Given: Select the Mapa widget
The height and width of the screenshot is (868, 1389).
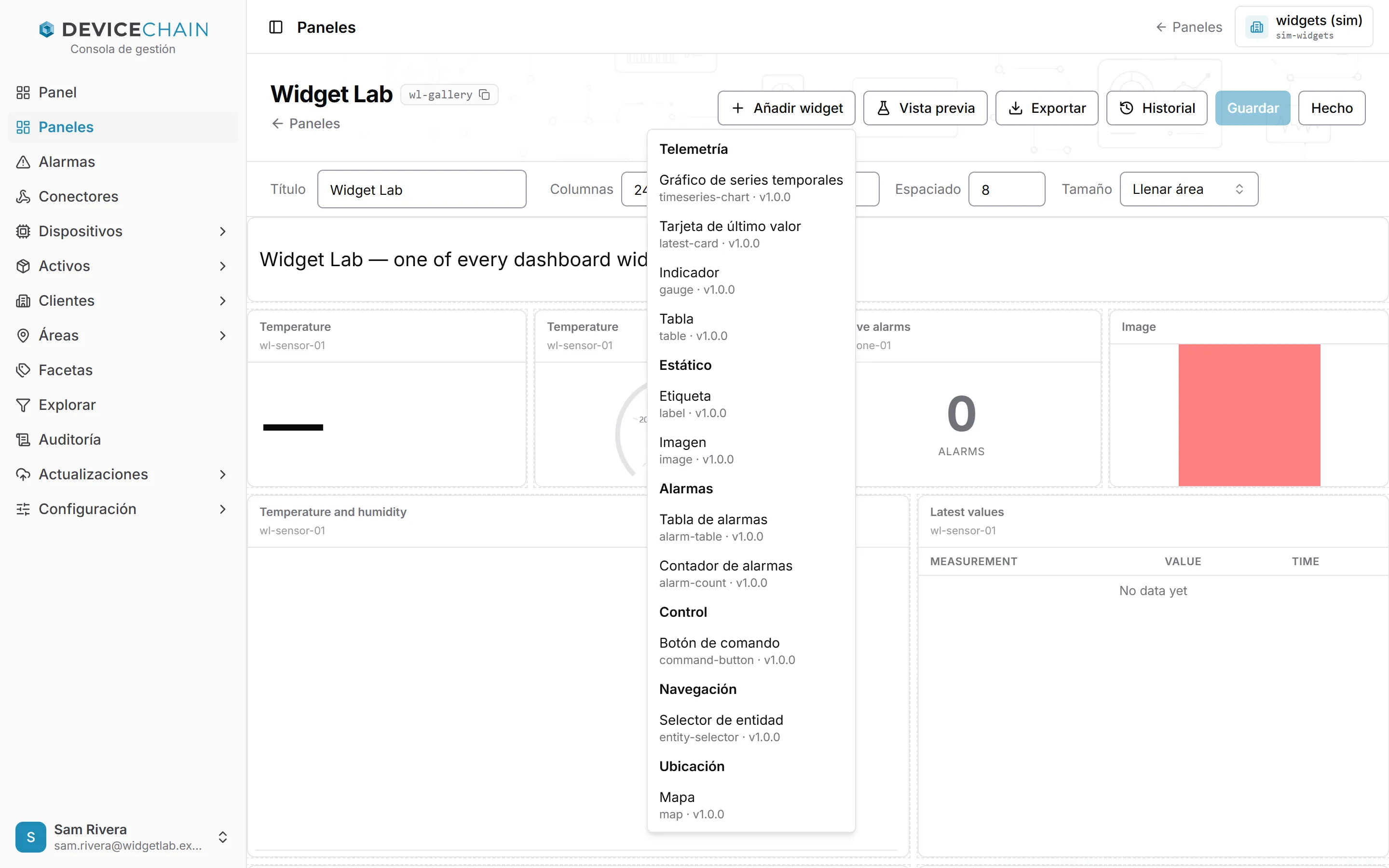Looking at the screenshot, I should [751, 805].
